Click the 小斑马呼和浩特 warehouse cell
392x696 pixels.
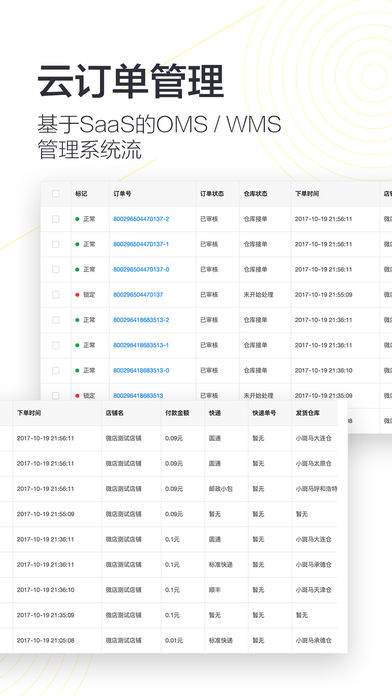pyautogui.click(x=317, y=489)
